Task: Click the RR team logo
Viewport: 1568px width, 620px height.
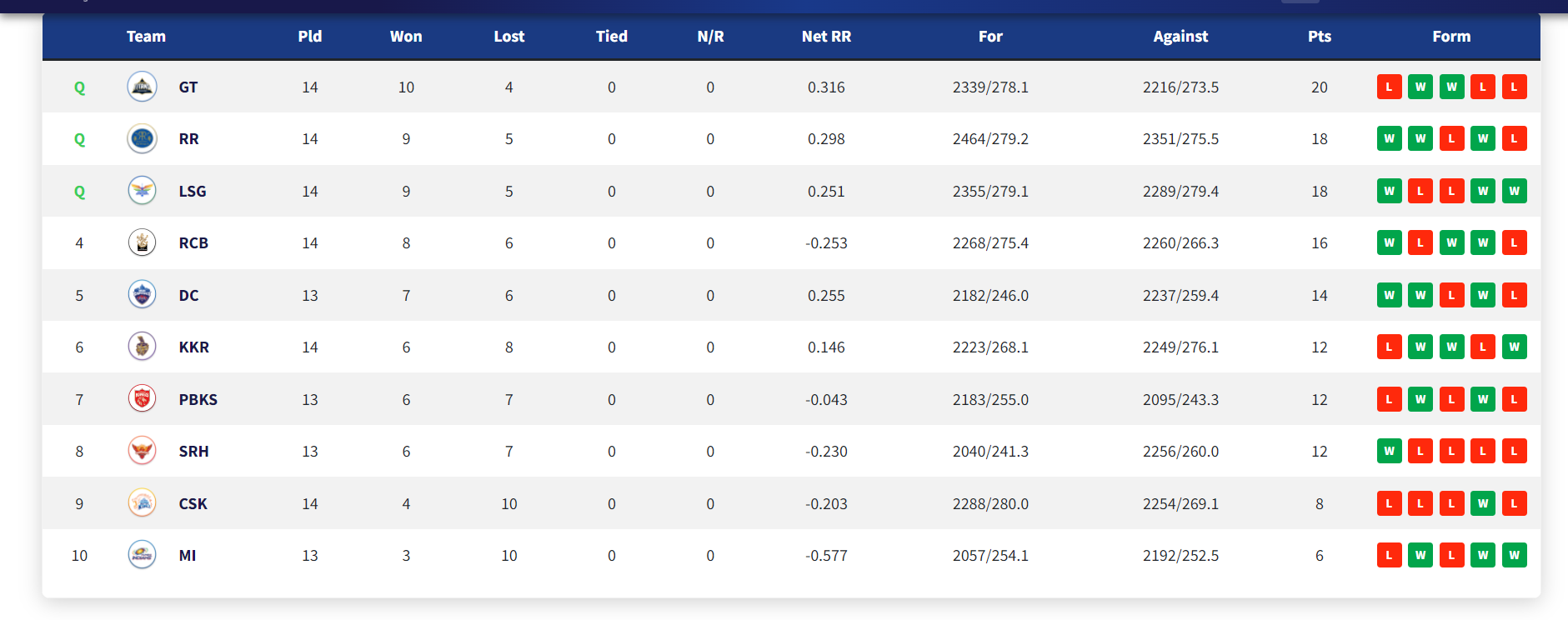Action: [142, 138]
